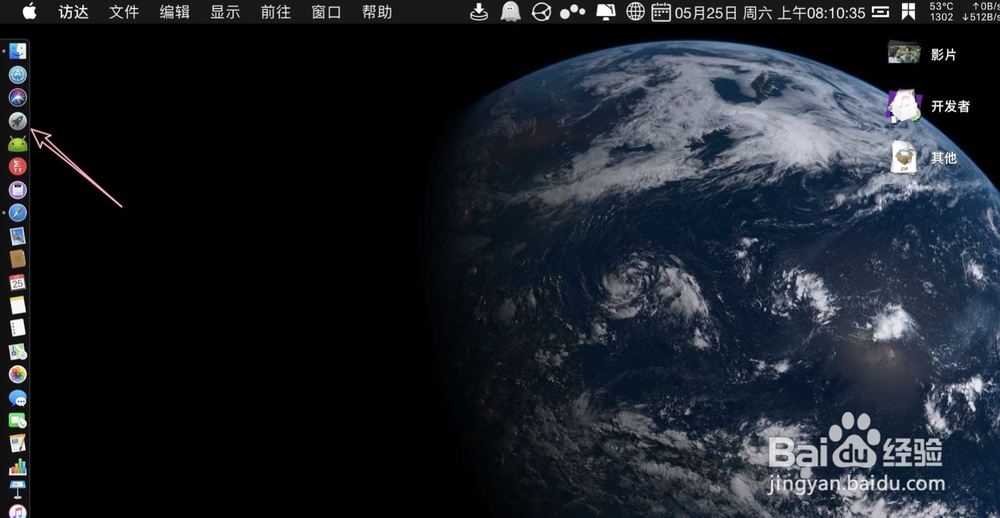Launch Safari from the Dock
The width and height of the screenshot is (1000, 518).
click(17, 213)
